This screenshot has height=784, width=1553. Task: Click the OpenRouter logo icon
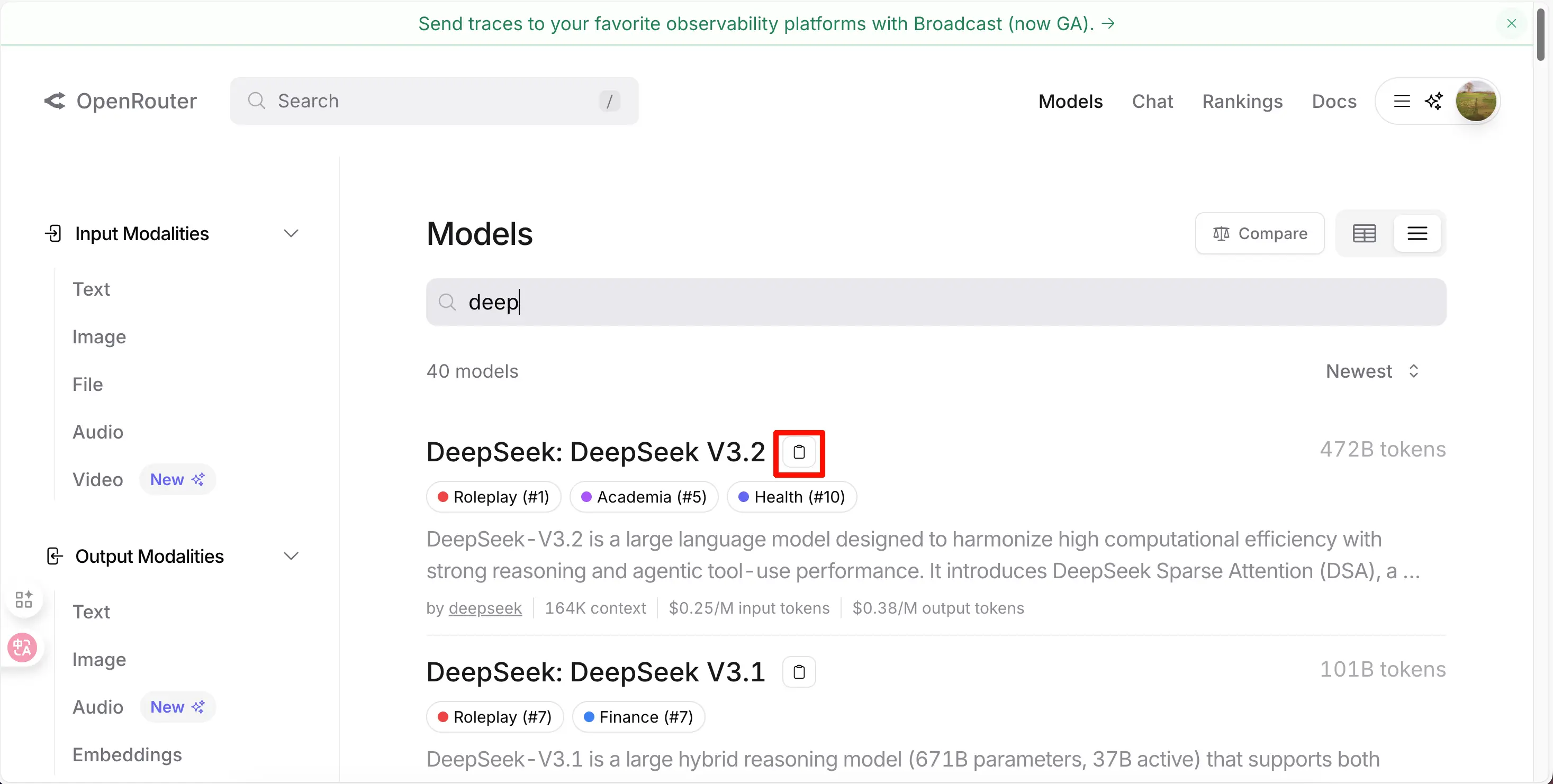point(55,101)
